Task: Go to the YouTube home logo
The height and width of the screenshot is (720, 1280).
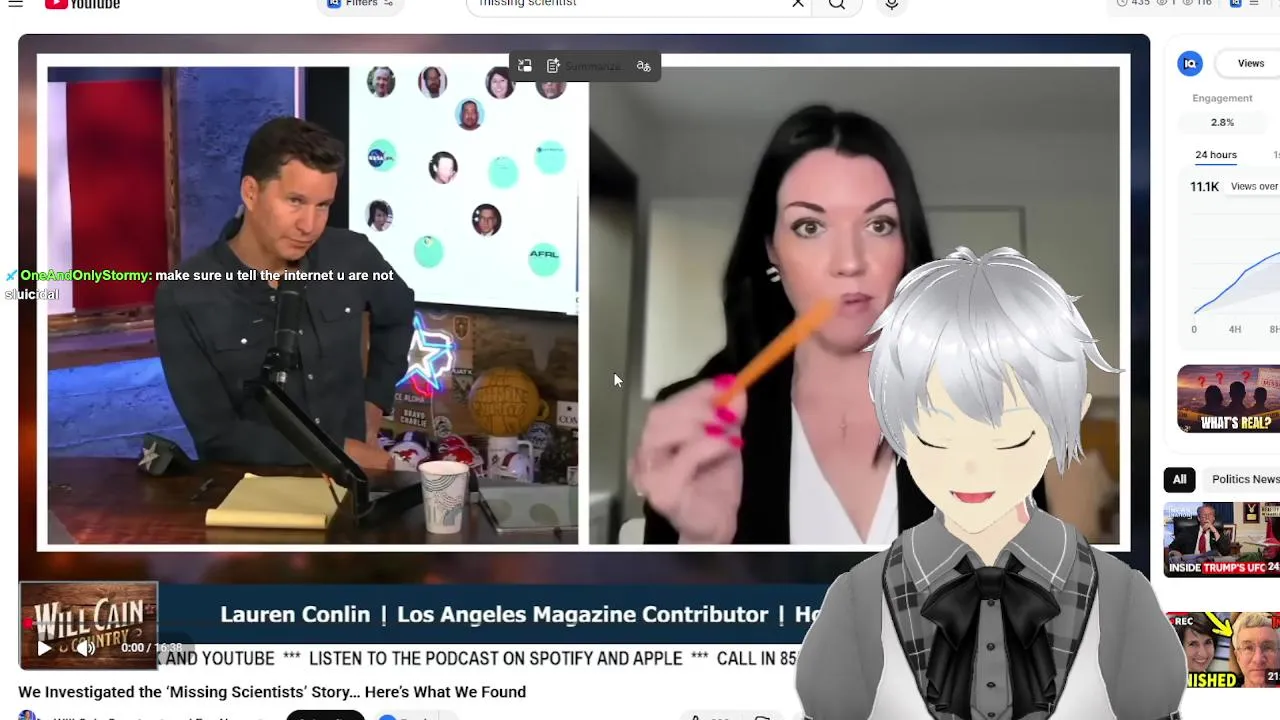Action: pyautogui.click(x=83, y=4)
